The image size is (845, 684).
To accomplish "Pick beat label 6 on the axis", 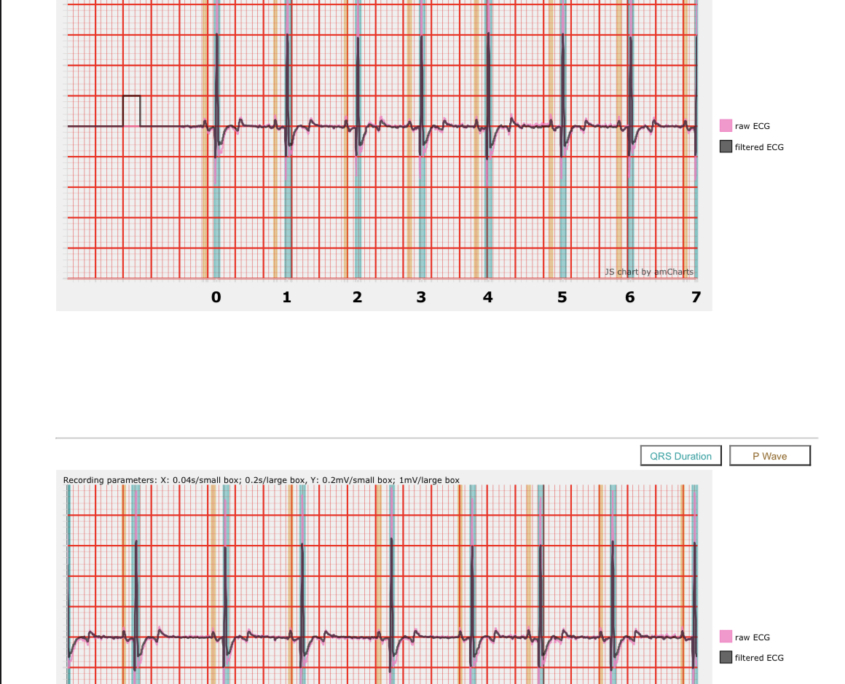I will [x=630, y=297].
